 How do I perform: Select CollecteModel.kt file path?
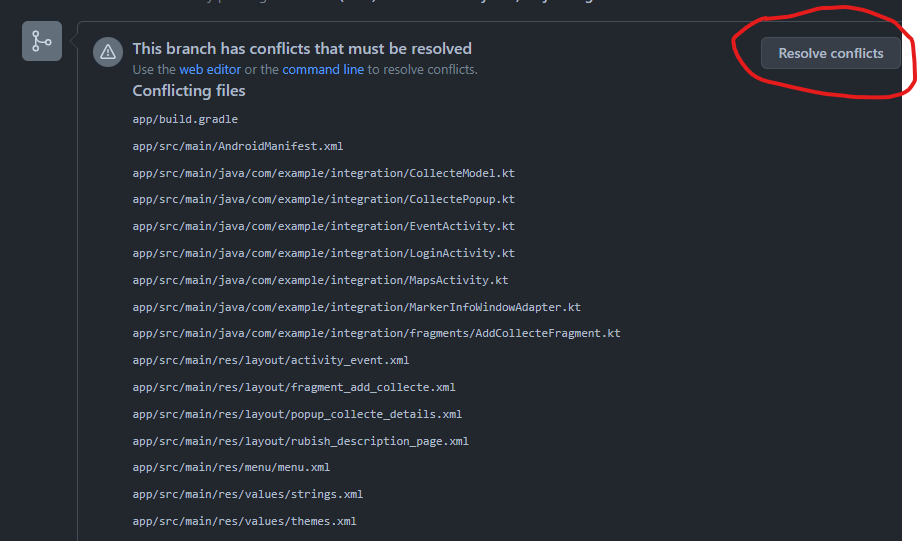[x=324, y=173]
